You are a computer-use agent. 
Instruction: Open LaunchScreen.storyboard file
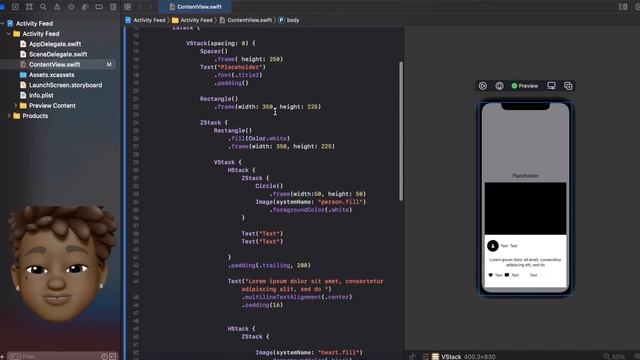65,85
